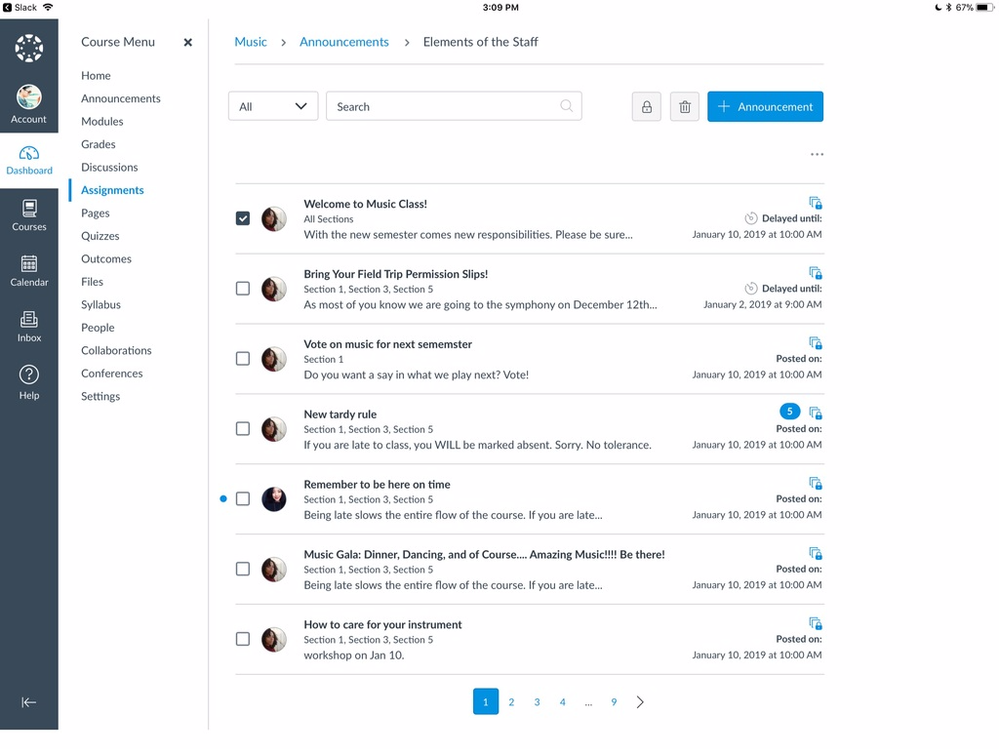
Task: Check the New tardy rule checkbox
Action: pyautogui.click(x=243, y=429)
